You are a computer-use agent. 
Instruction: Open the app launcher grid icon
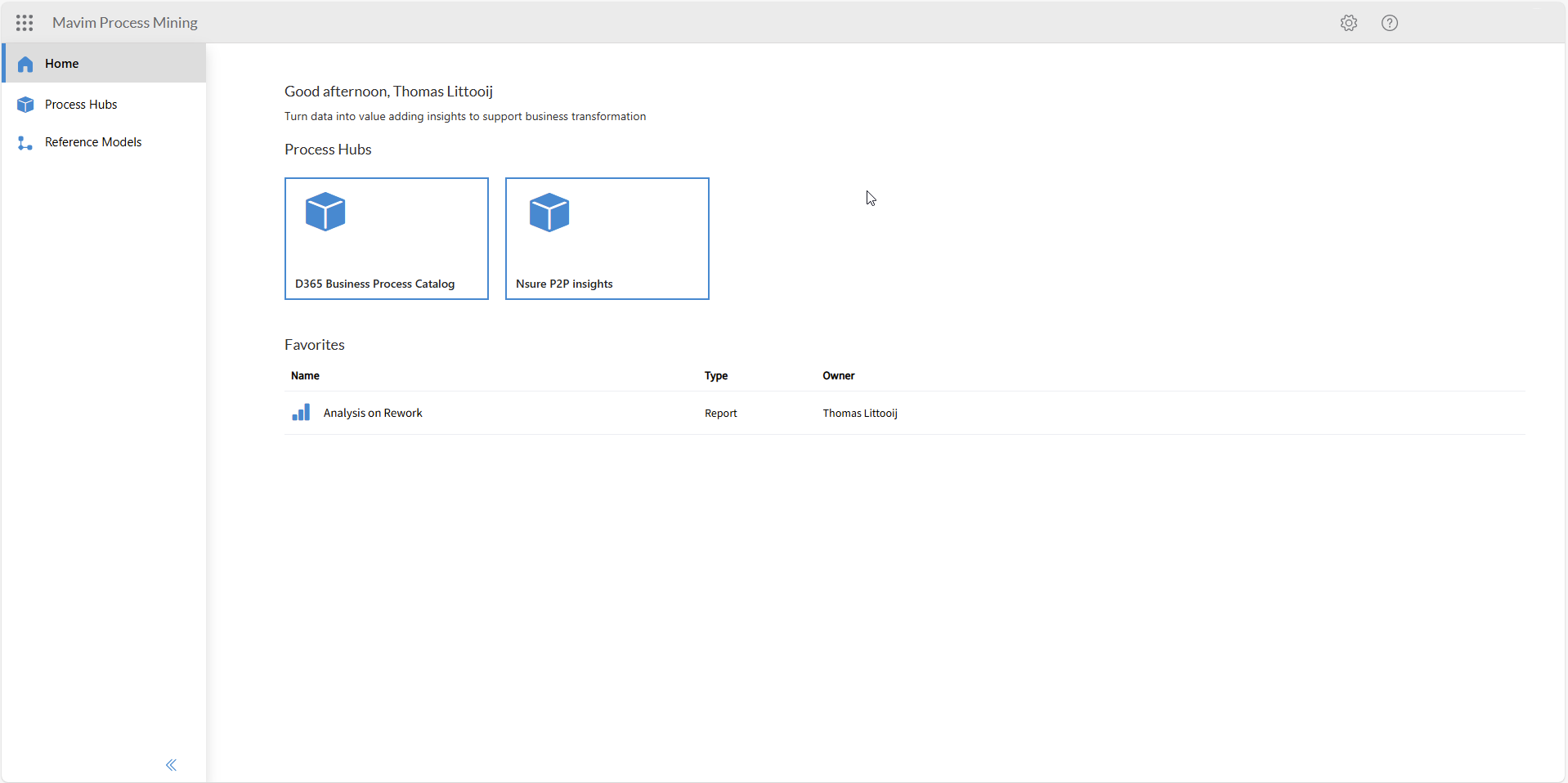(25, 23)
